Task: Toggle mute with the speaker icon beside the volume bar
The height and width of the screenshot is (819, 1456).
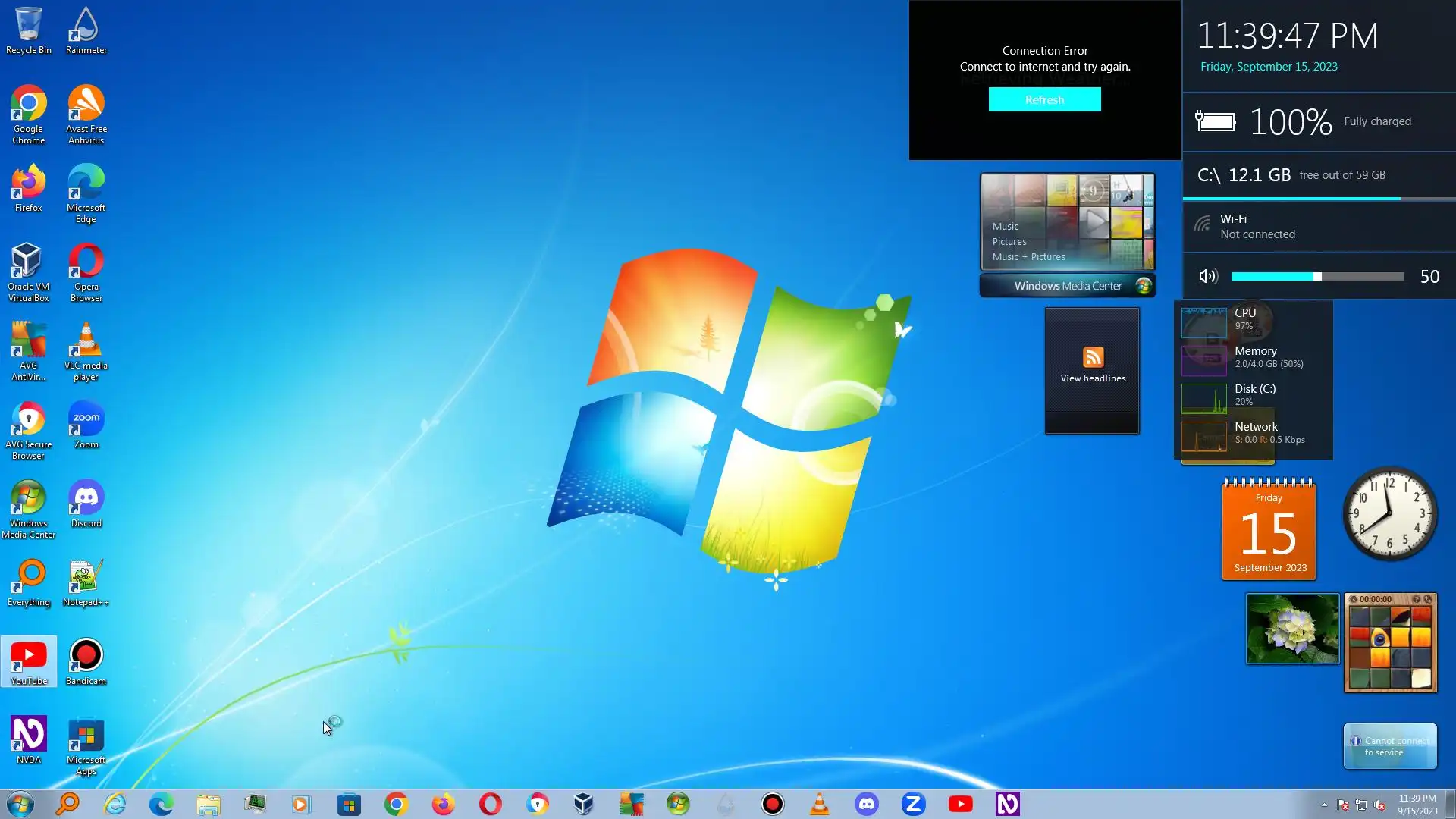Action: point(1208,277)
